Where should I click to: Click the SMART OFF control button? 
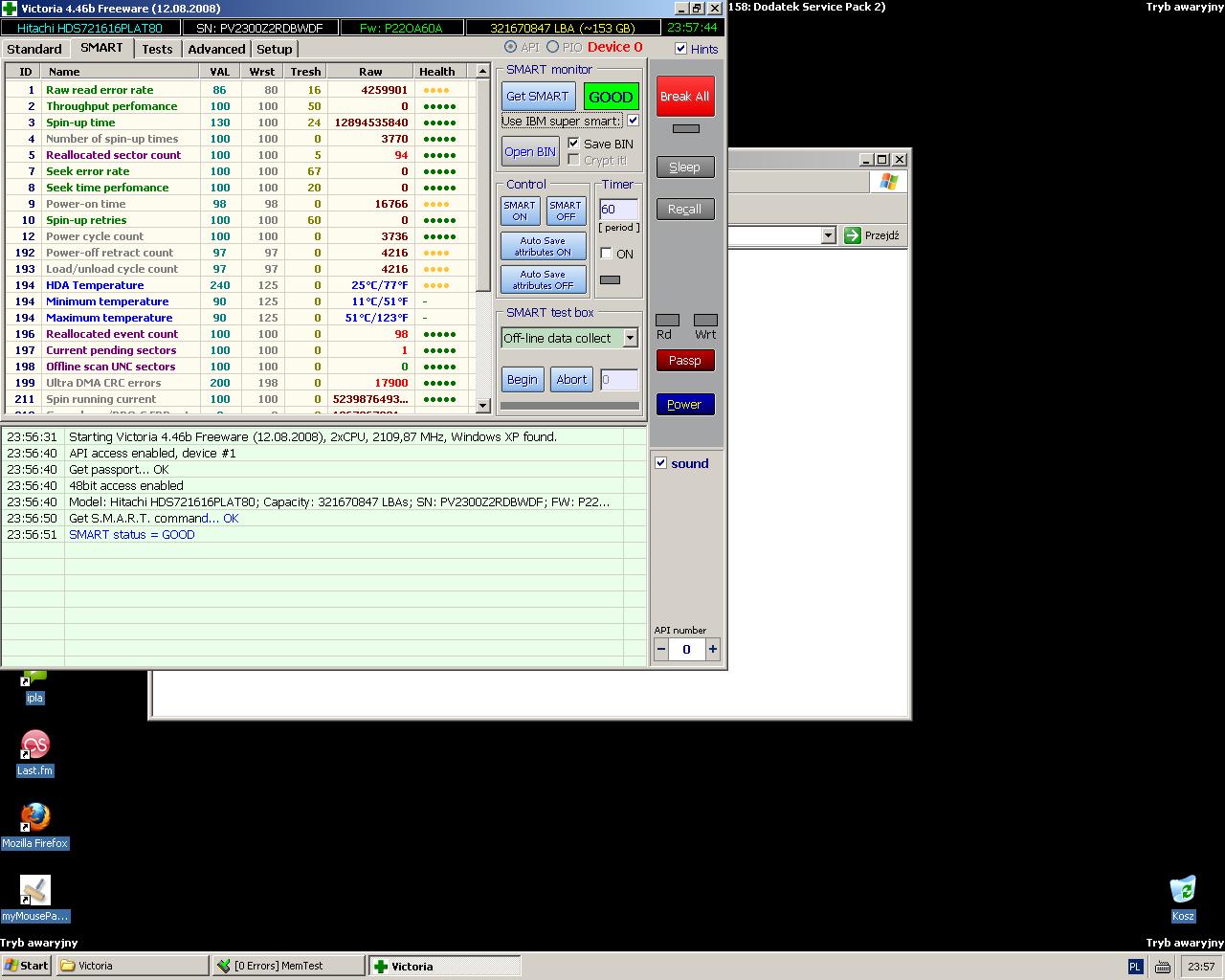pos(566,211)
